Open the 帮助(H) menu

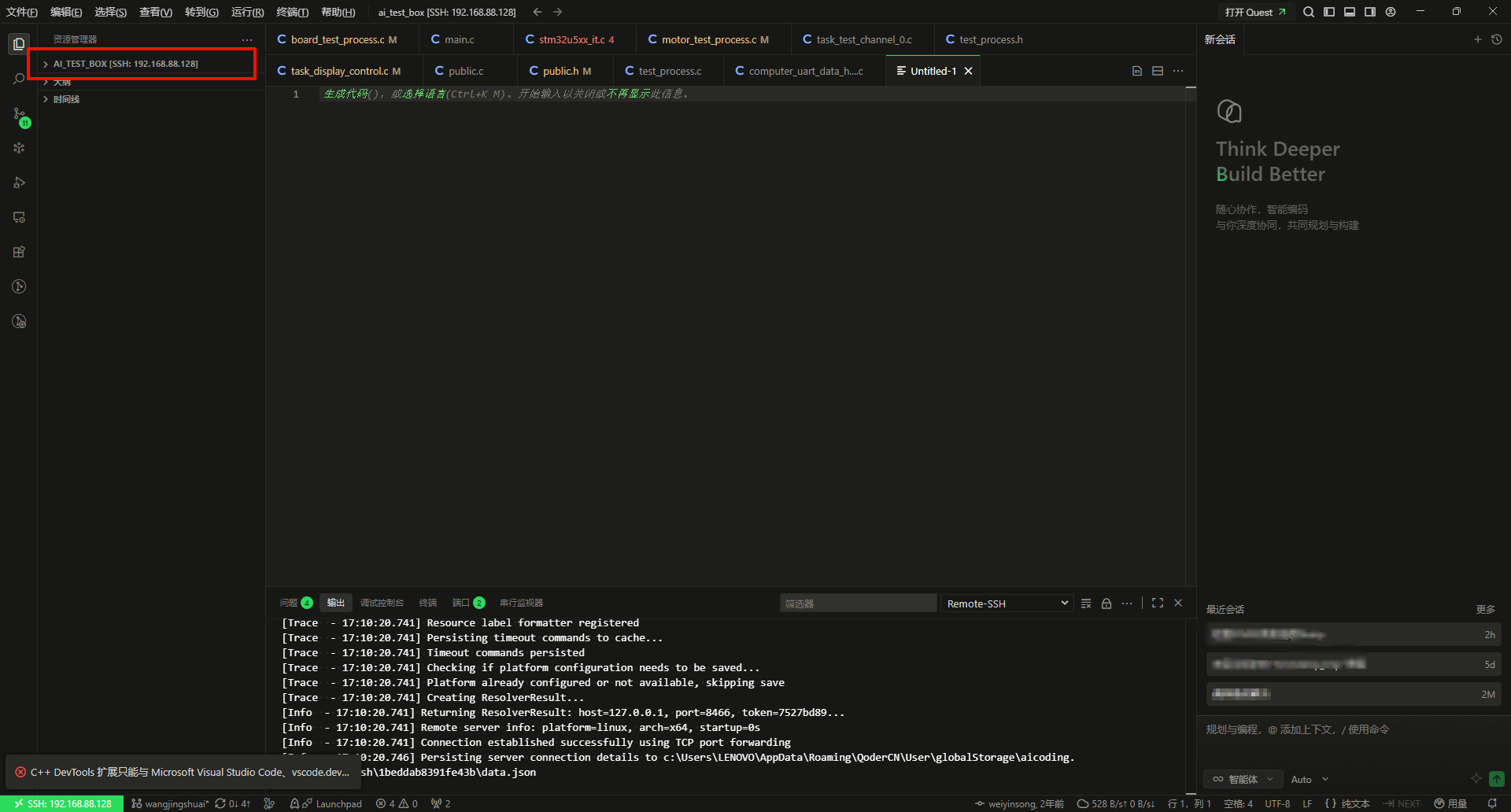tap(338, 12)
